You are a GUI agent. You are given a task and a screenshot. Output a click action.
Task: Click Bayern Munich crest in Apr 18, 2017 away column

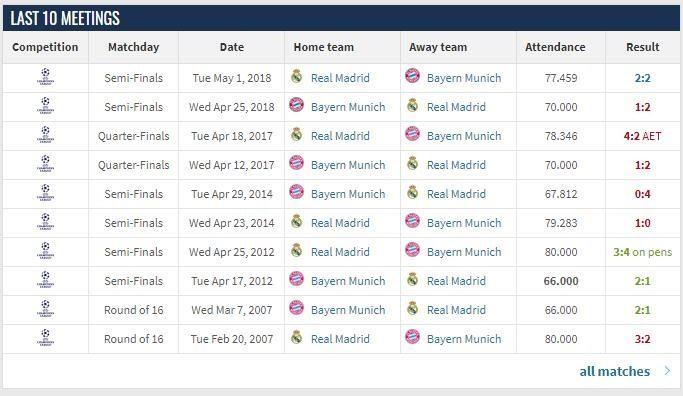click(413, 134)
